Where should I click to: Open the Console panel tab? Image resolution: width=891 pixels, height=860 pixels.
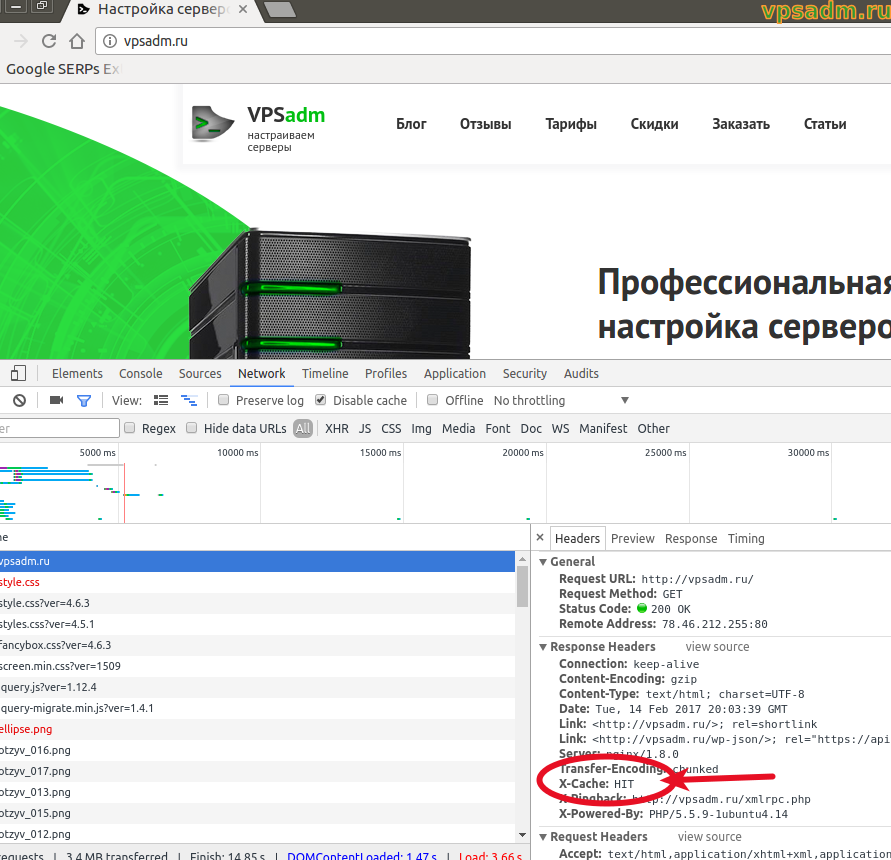click(x=140, y=373)
